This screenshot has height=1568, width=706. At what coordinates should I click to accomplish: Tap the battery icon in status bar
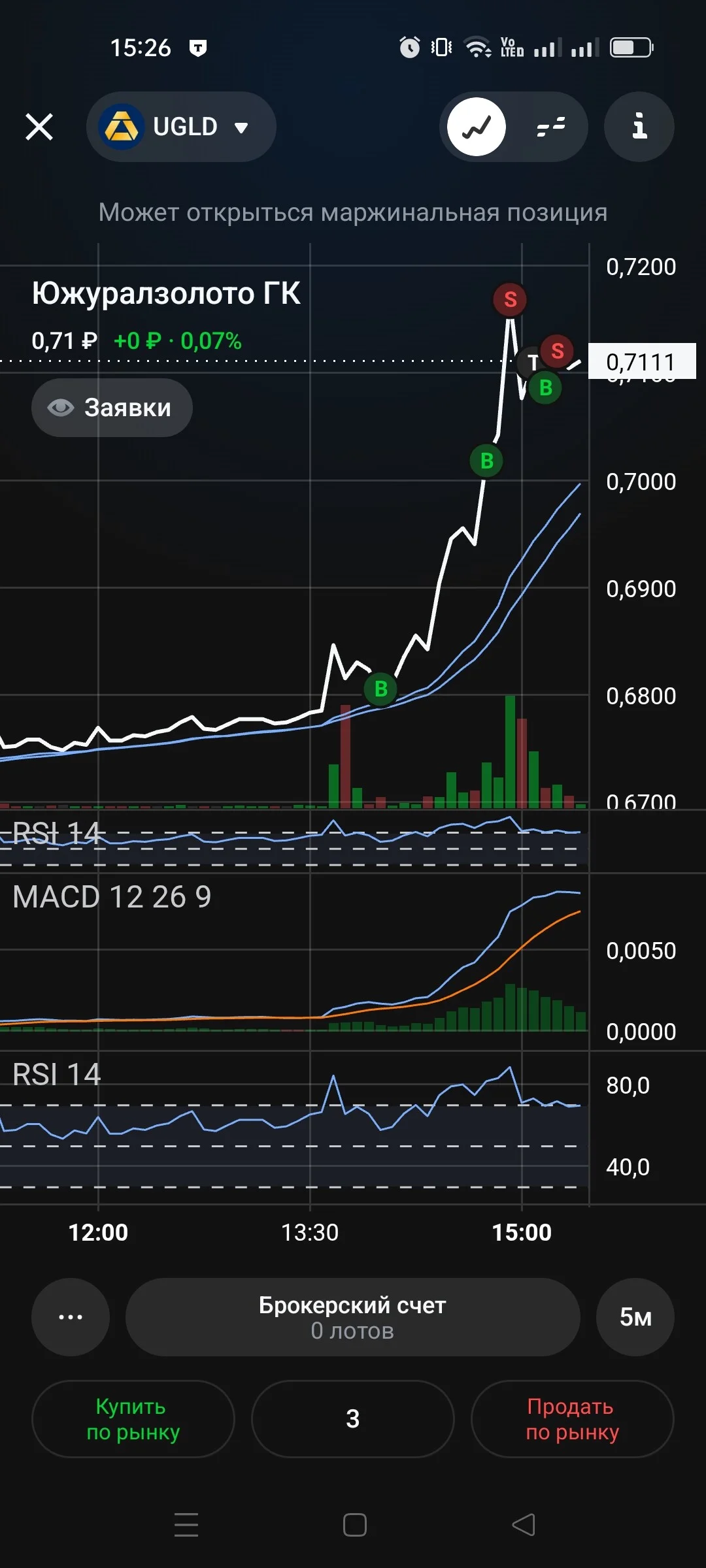pyautogui.click(x=631, y=47)
